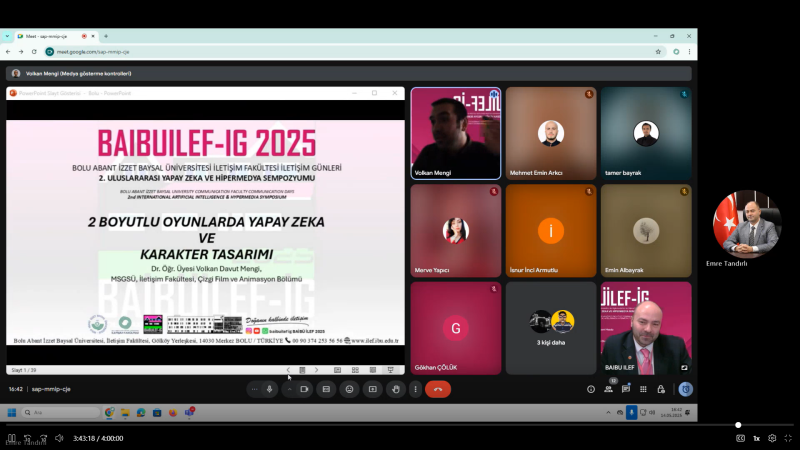Switch to reading view in PowerPoint
The height and width of the screenshot is (450, 800).
click(x=373, y=370)
